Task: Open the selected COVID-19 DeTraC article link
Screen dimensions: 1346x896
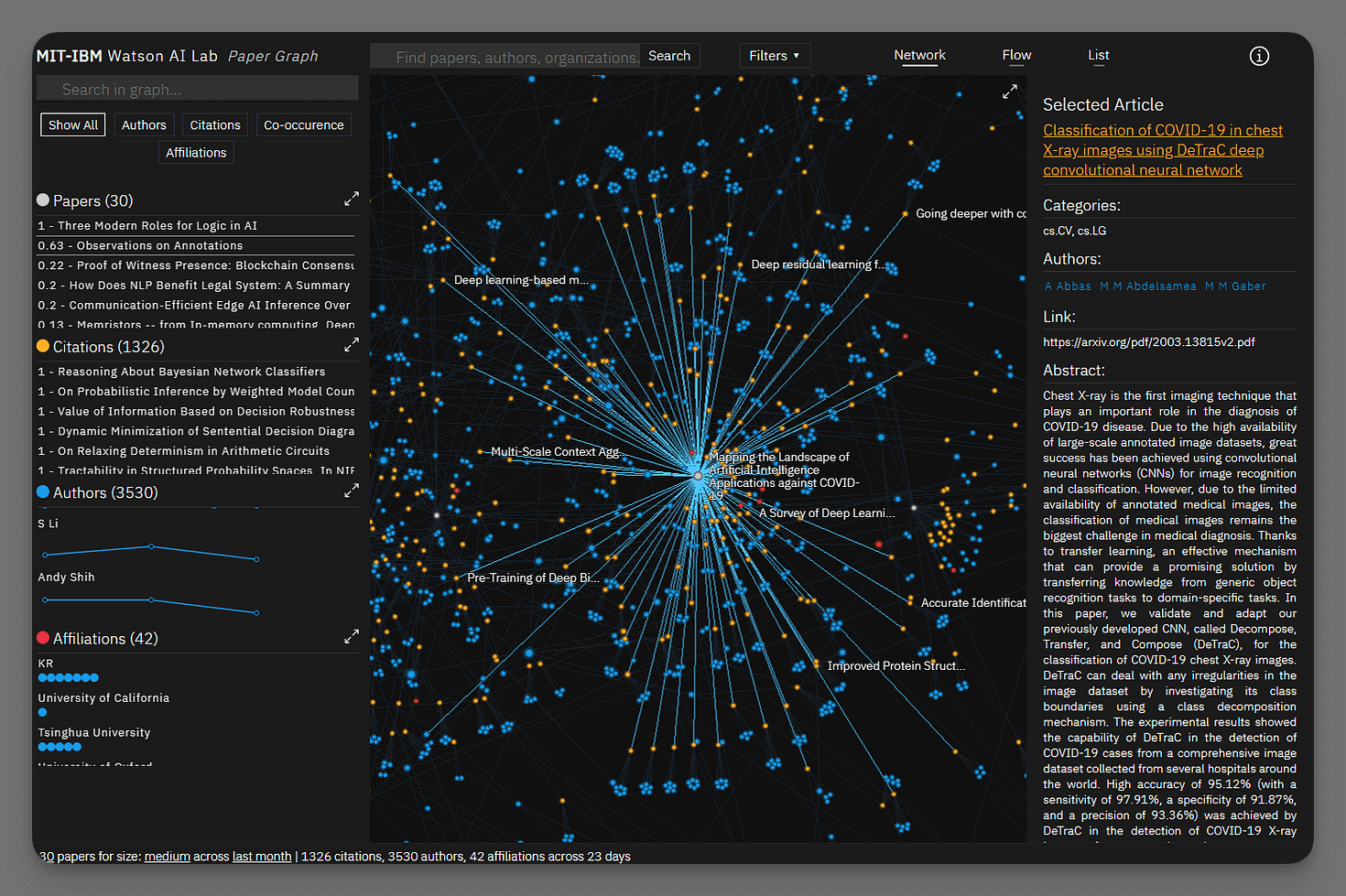Action: pos(1162,150)
